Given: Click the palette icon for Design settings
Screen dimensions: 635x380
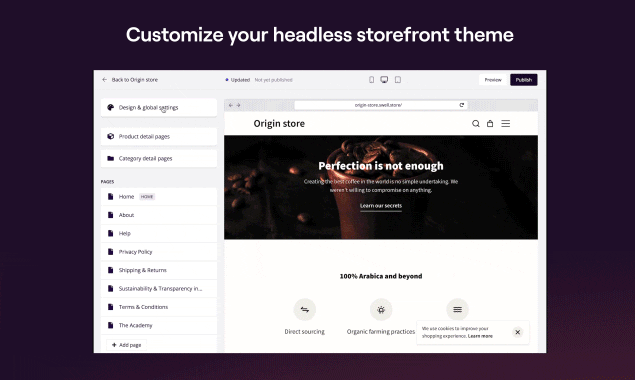Looking at the screenshot, I should point(110,107).
